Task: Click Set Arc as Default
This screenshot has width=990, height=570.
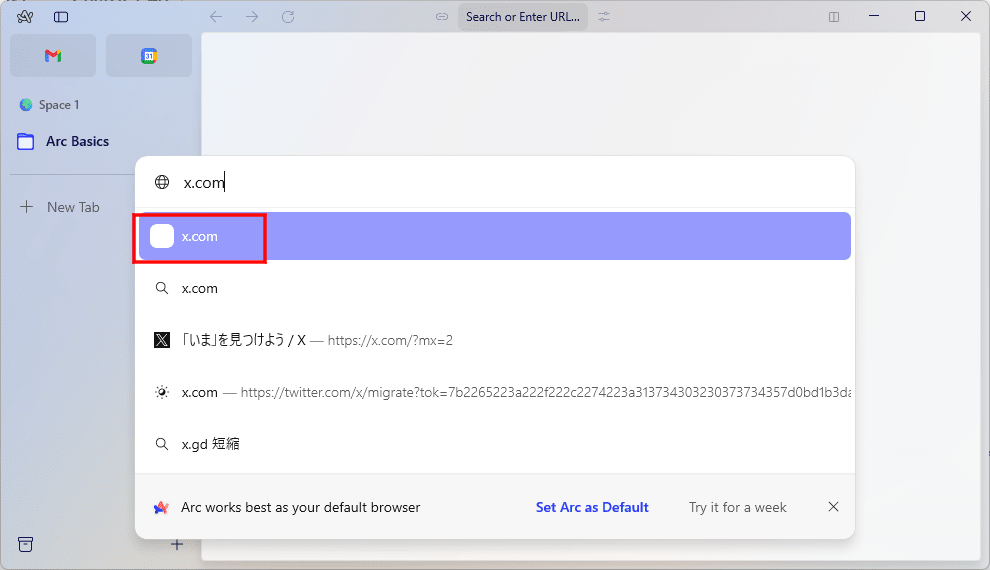Action: click(592, 508)
